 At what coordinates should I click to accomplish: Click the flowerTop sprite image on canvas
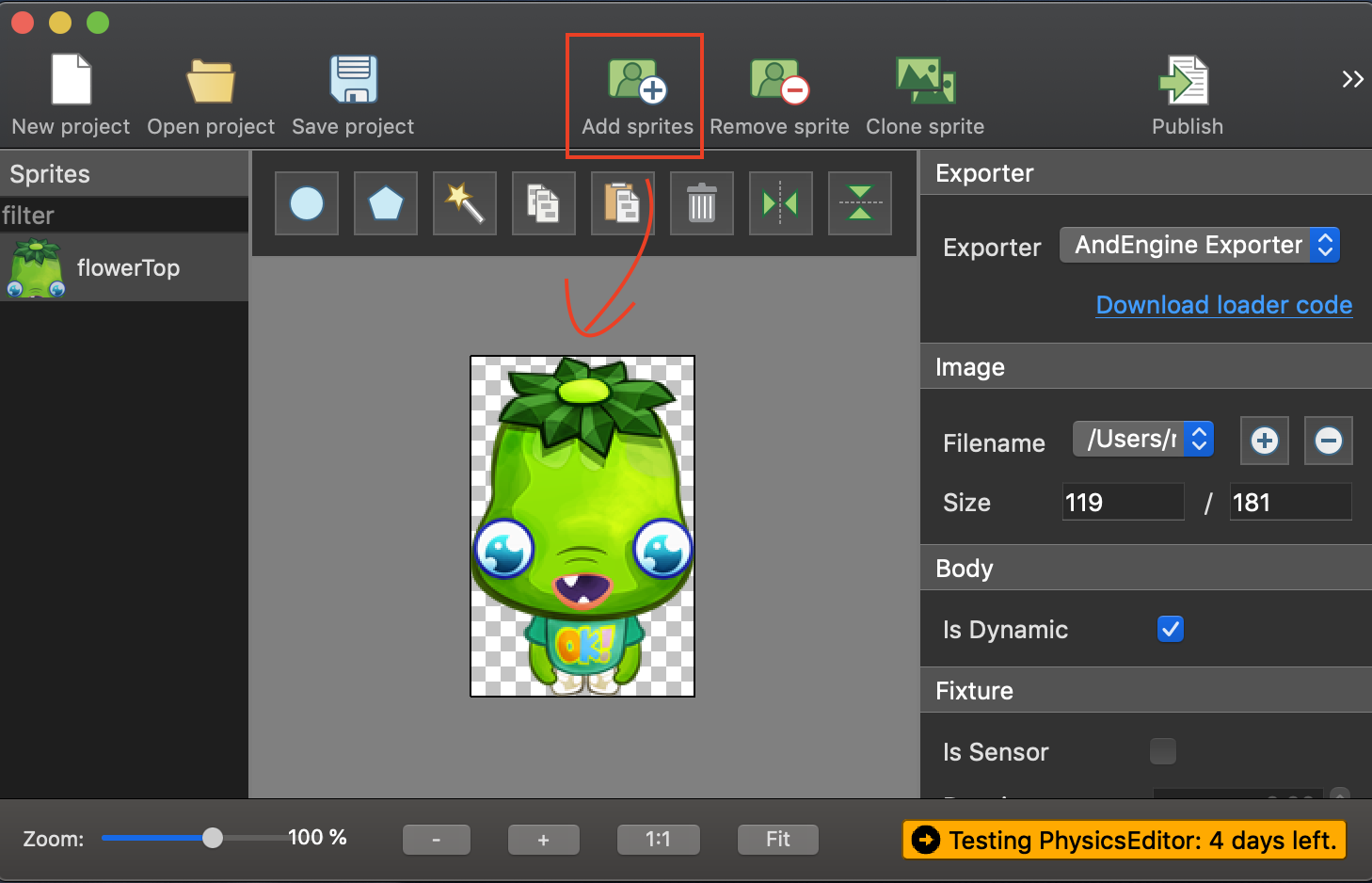point(582,526)
